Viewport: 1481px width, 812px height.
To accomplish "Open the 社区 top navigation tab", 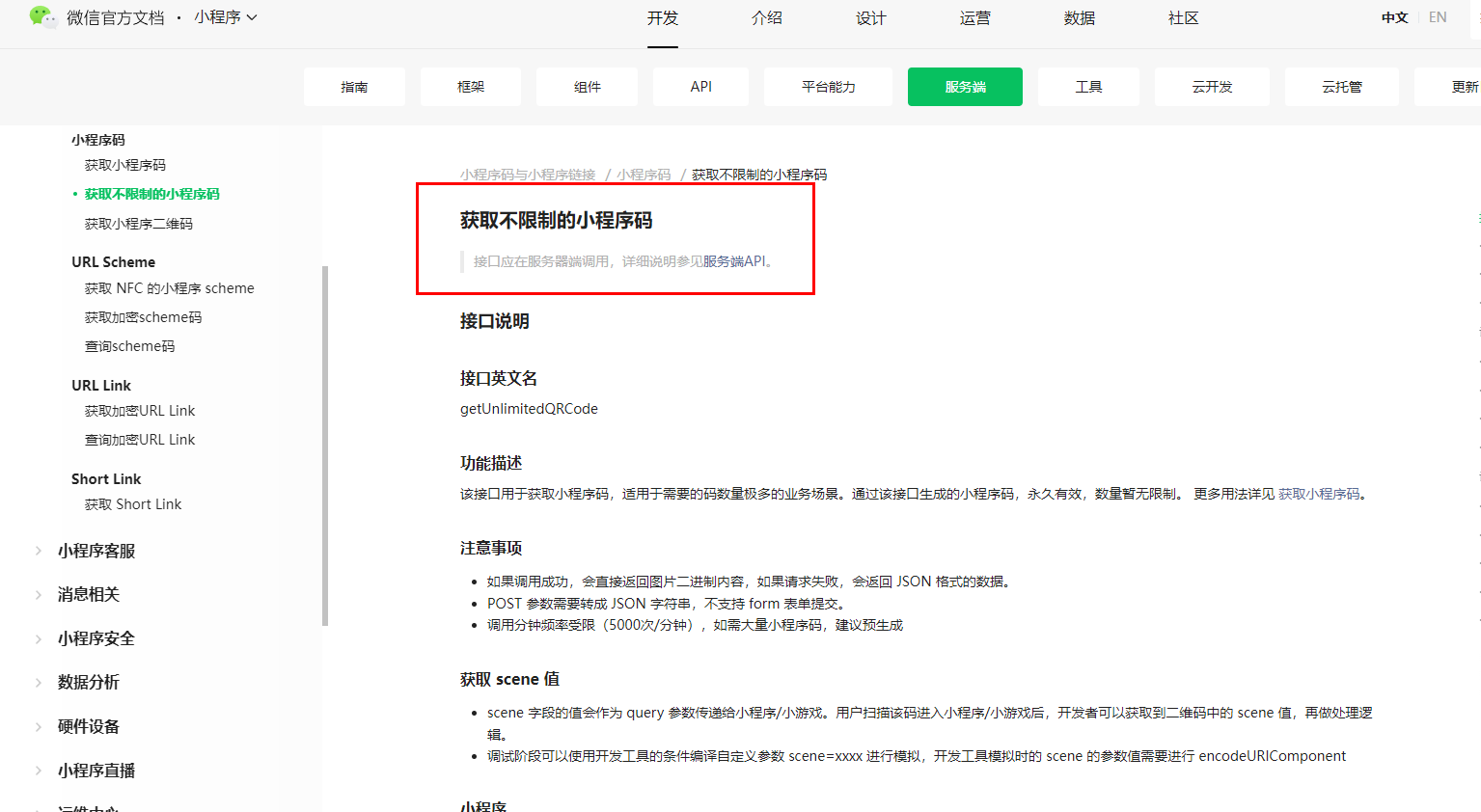I will click(1184, 18).
